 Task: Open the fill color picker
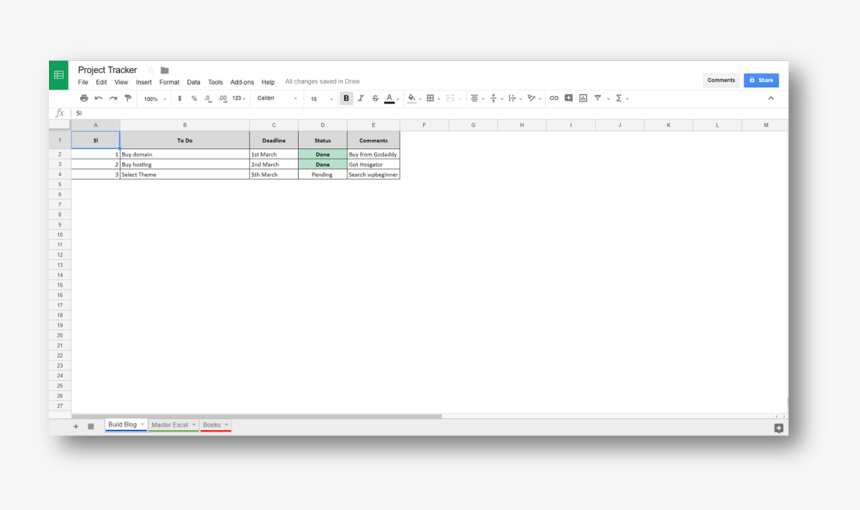(x=412, y=98)
